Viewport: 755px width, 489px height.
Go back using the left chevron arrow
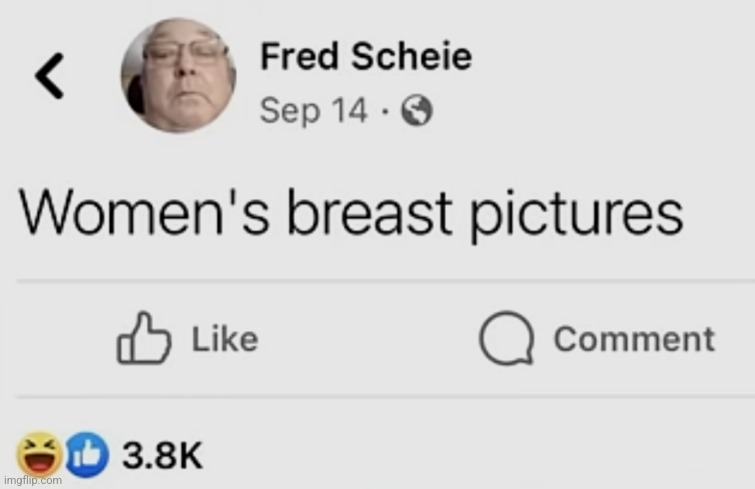49,76
